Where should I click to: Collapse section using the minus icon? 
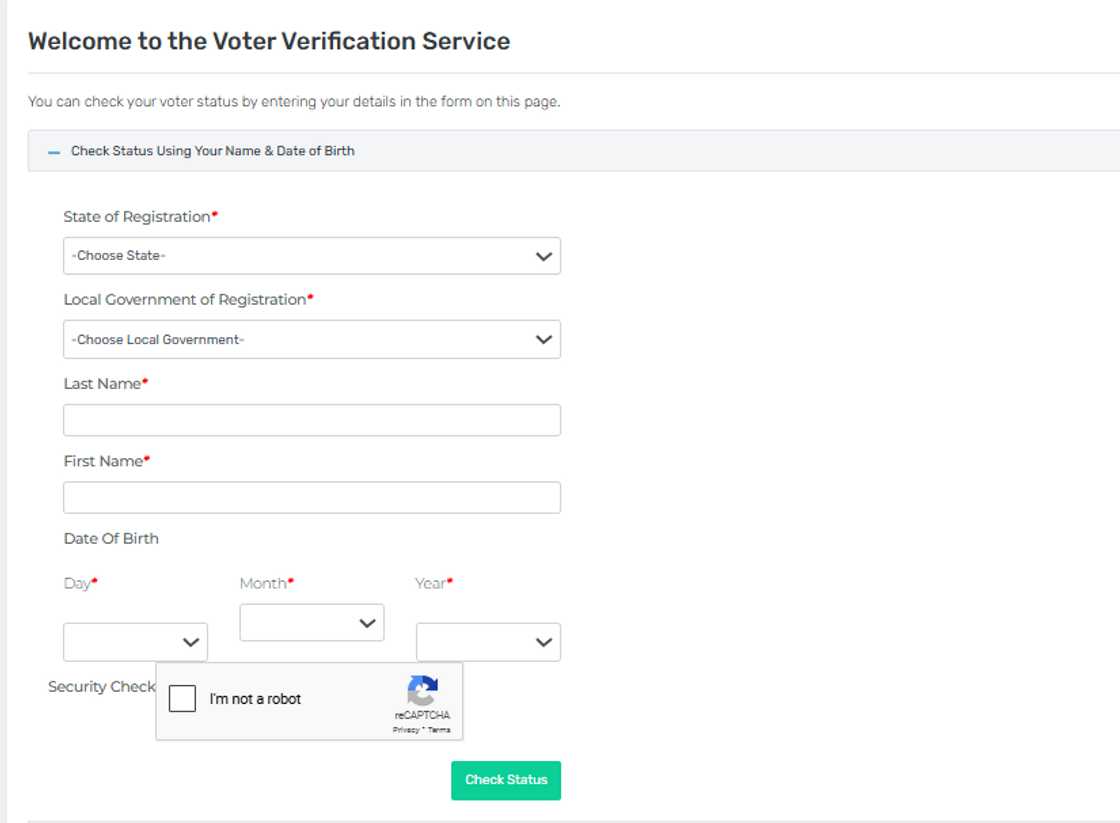pos(54,152)
